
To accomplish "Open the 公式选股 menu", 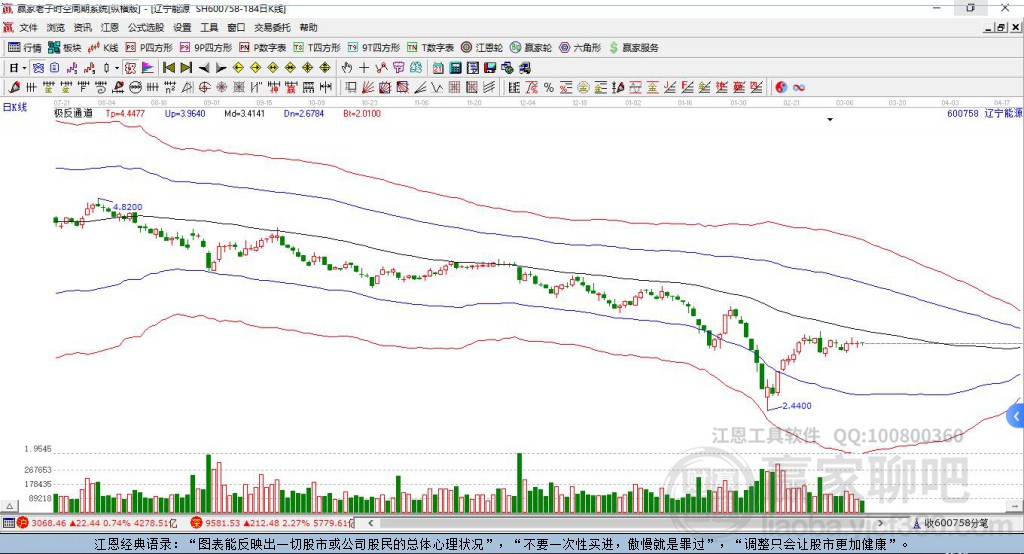I will (x=146, y=27).
